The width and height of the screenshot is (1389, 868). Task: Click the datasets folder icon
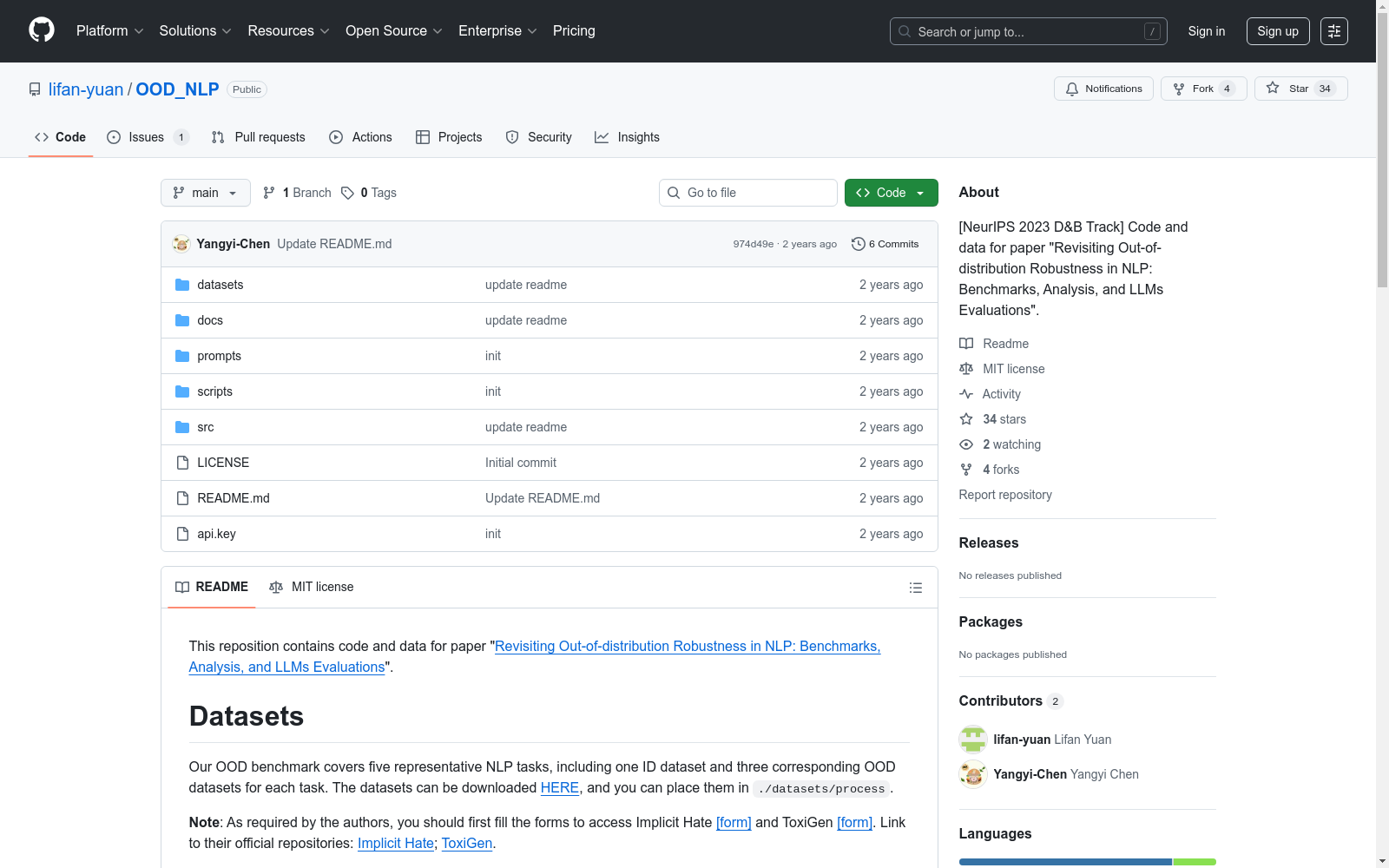click(182, 285)
